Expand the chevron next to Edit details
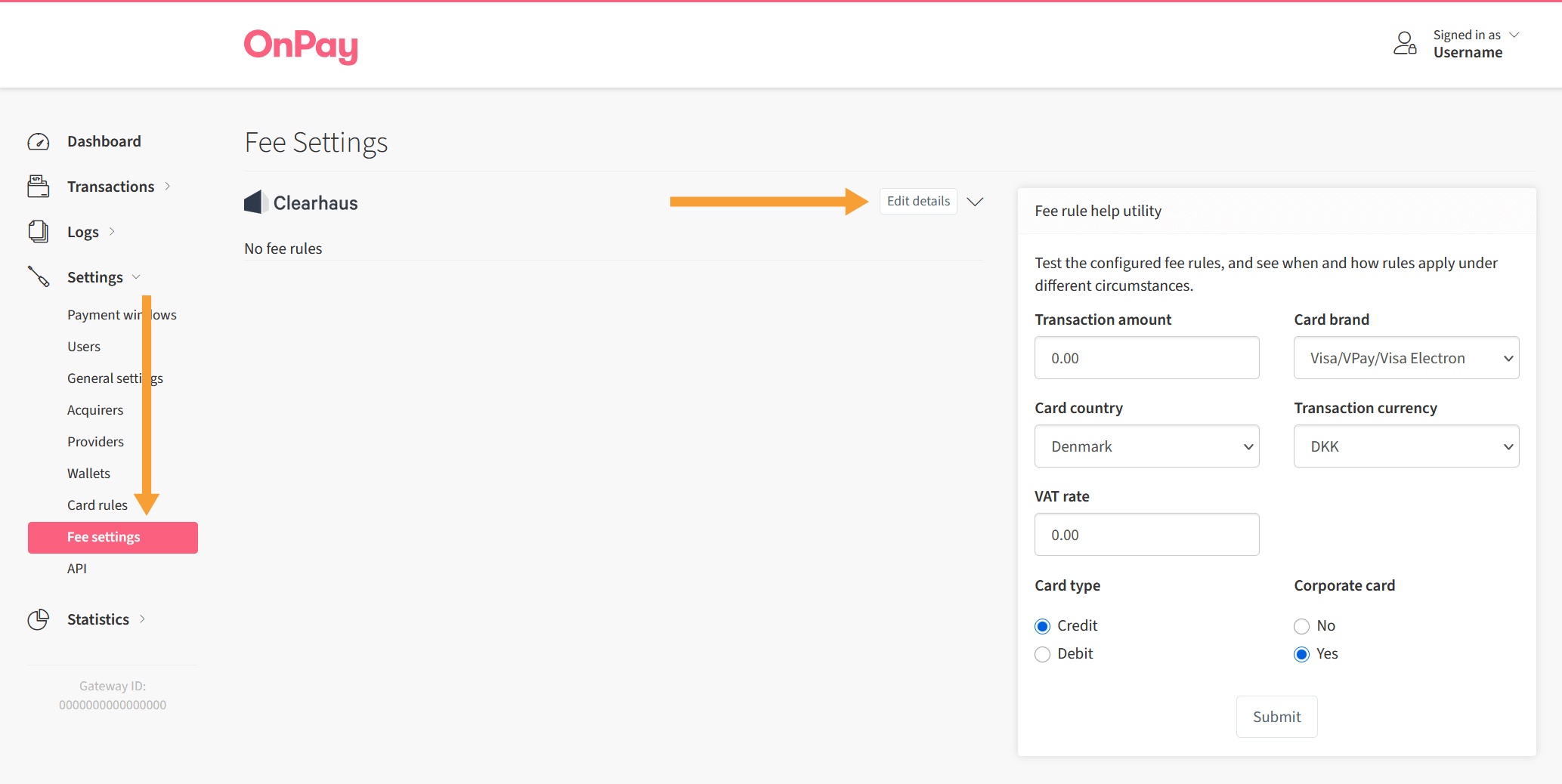The height and width of the screenshot is (784, 1562). pyautogui.click(x=976, y=202)
